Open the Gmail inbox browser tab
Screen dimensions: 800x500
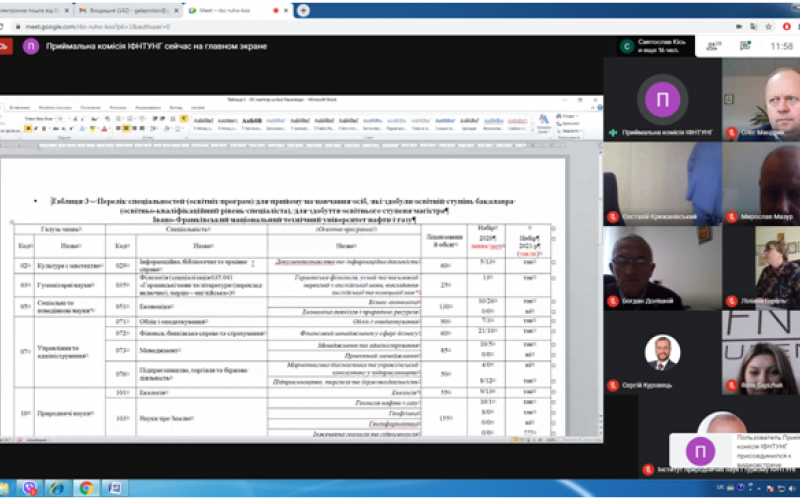[129, 10]
